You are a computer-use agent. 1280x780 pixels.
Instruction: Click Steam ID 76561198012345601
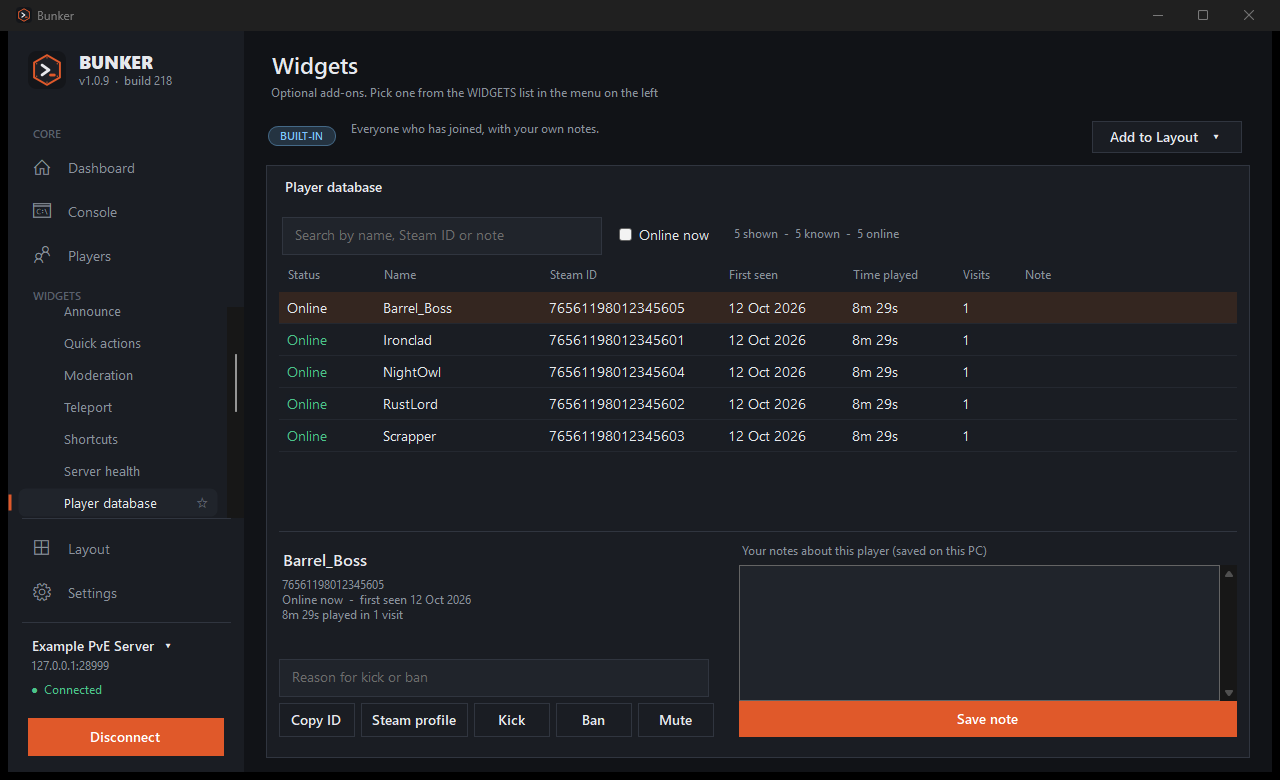[617, 340]
